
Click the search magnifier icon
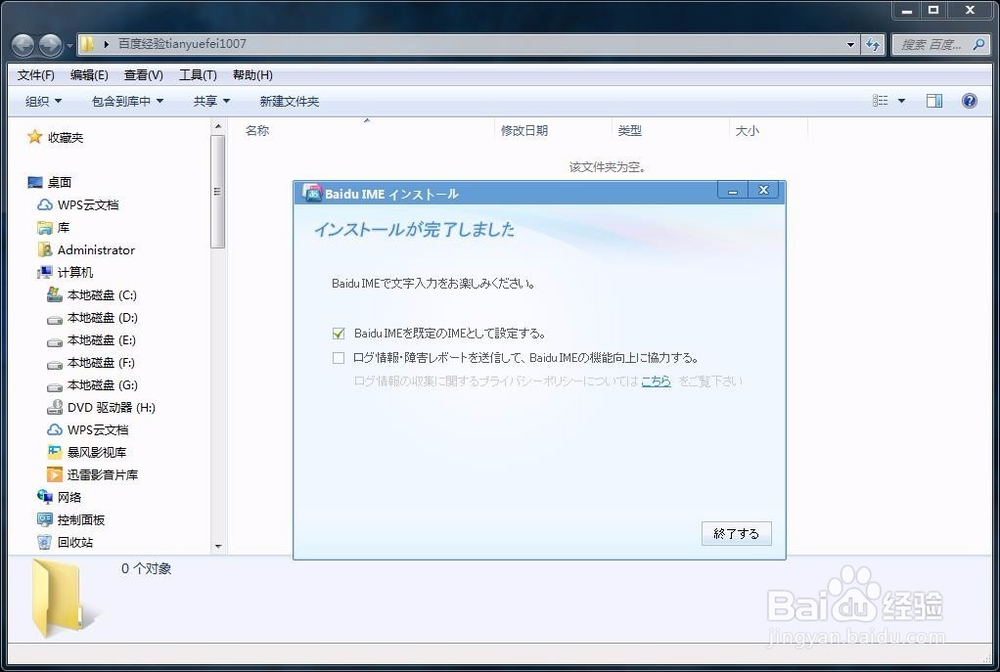click(x=978, y=44)
